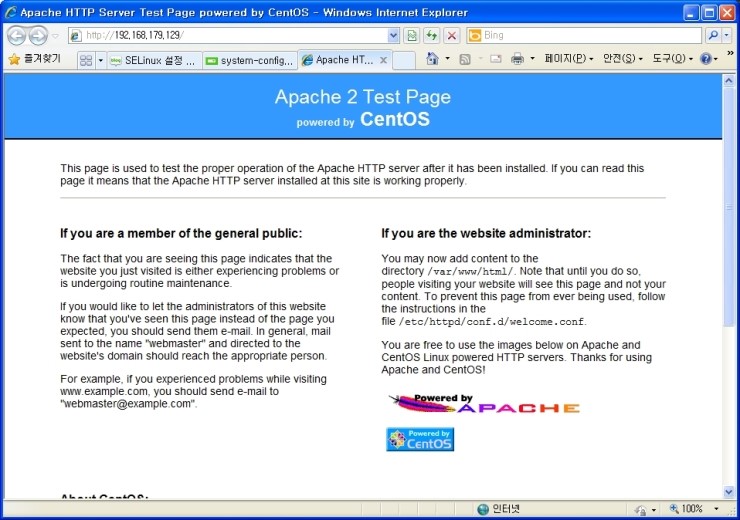Image resolution: width=740 pixels, height=520 pixels.
Task: Open search provider dropdown beside magnifier
Action: click(x=727, y=35)
